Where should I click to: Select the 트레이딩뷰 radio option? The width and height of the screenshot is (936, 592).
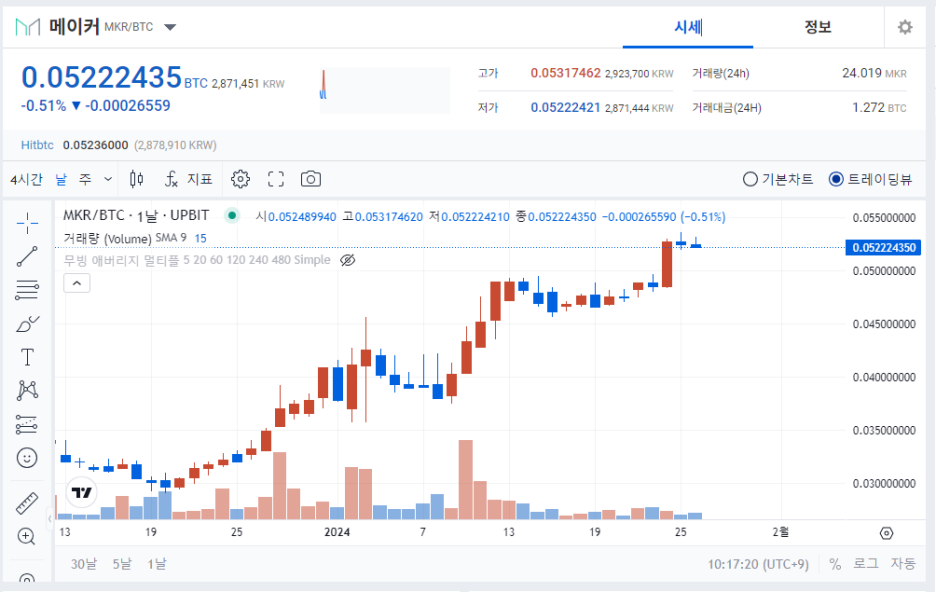point(870,179)
